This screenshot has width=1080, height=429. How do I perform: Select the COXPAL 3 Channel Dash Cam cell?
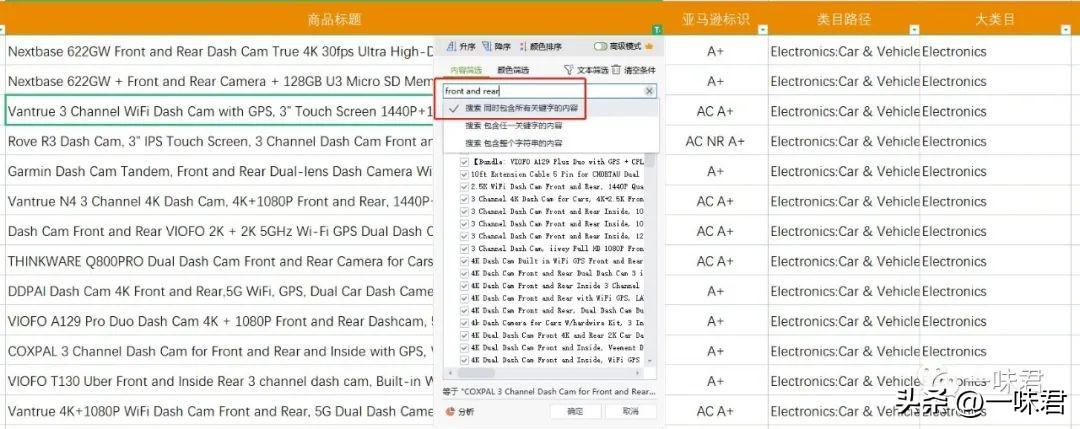pos(220,351)
